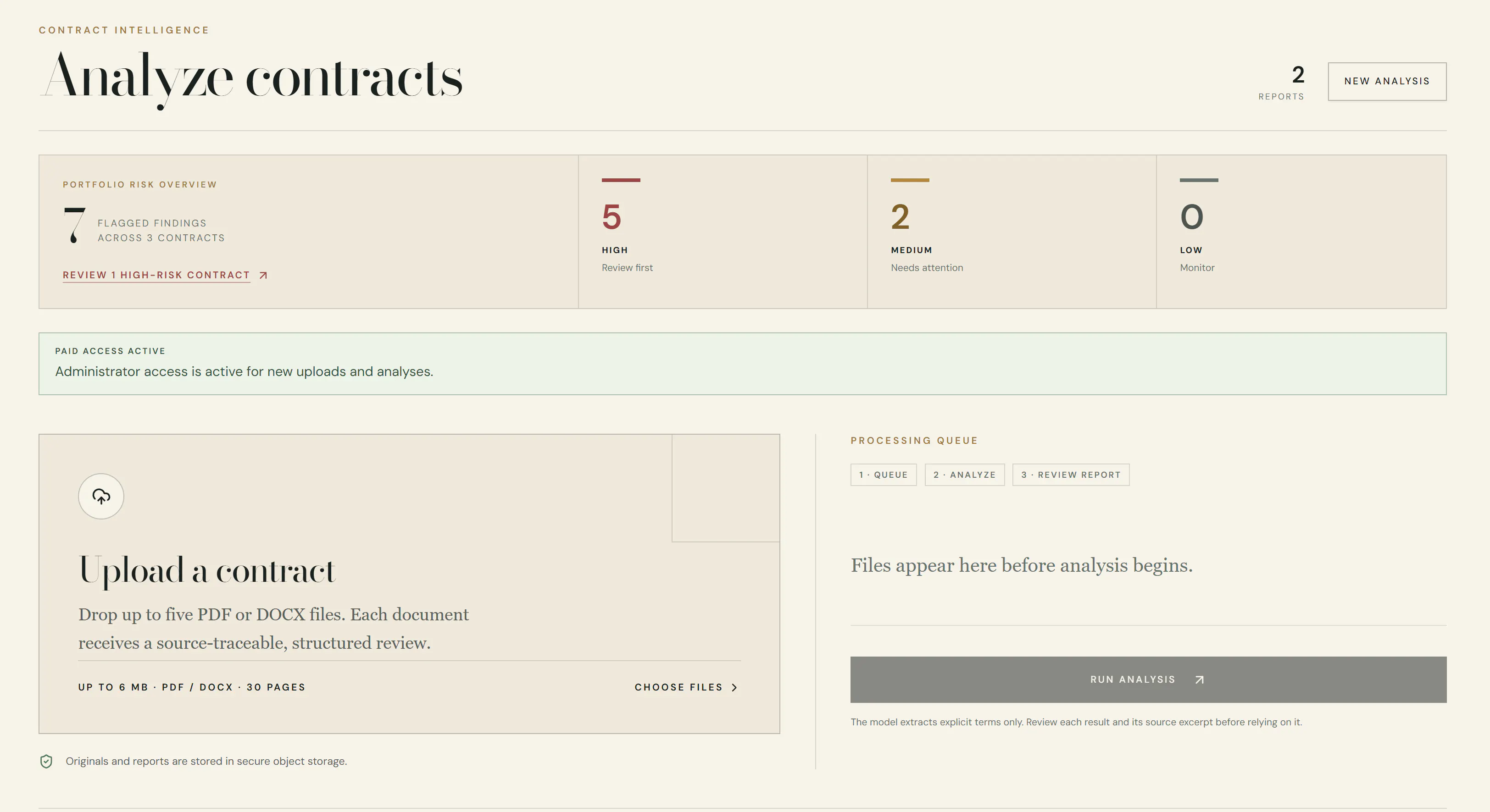Click 'Up to 6 MB · PDF / DOCX · 30 Pages'
Image resolution: width=1490 pixels, height=812 pixels.
(x=191, y=687)
